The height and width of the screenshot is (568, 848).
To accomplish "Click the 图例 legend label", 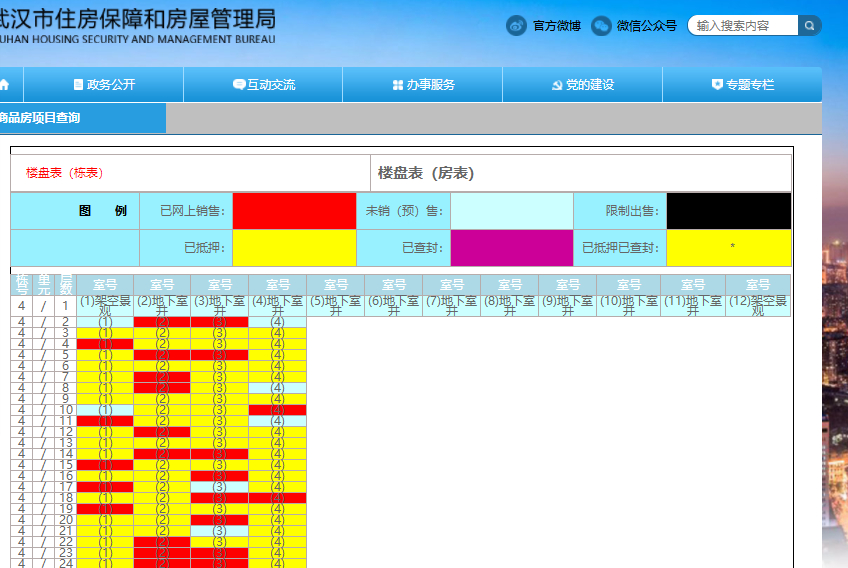I will 103,211.
